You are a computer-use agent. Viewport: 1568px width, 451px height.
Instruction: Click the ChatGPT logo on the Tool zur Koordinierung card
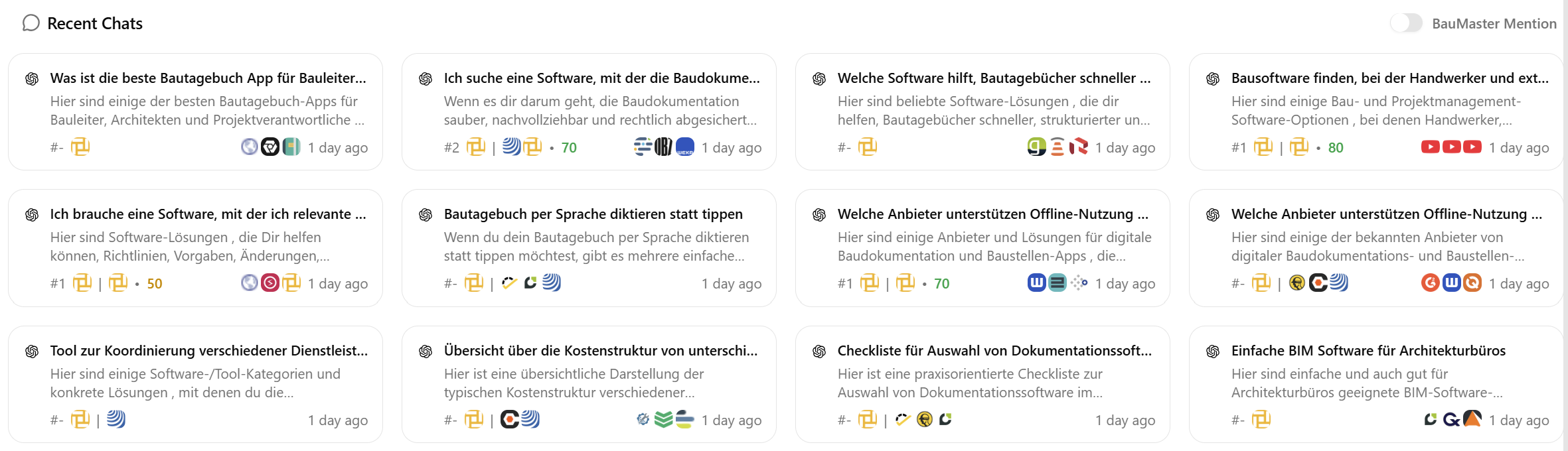[31, 352]
